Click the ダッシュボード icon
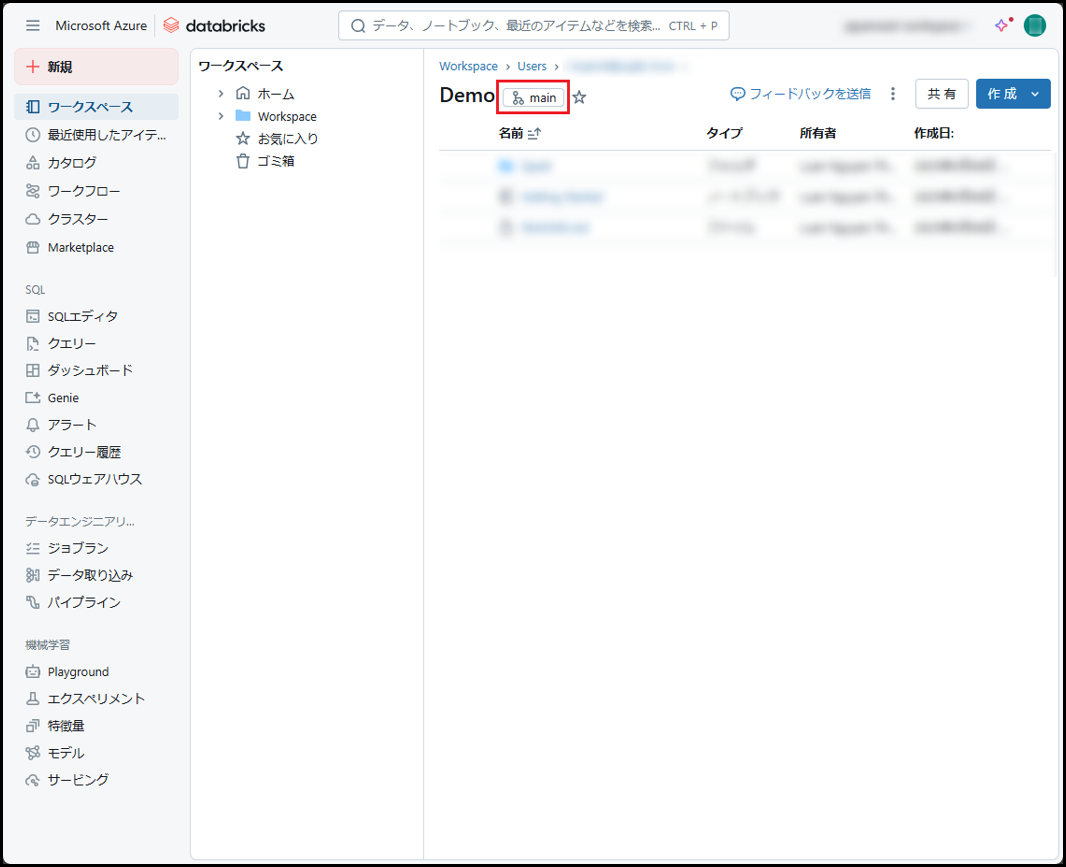 coord(33,371)
